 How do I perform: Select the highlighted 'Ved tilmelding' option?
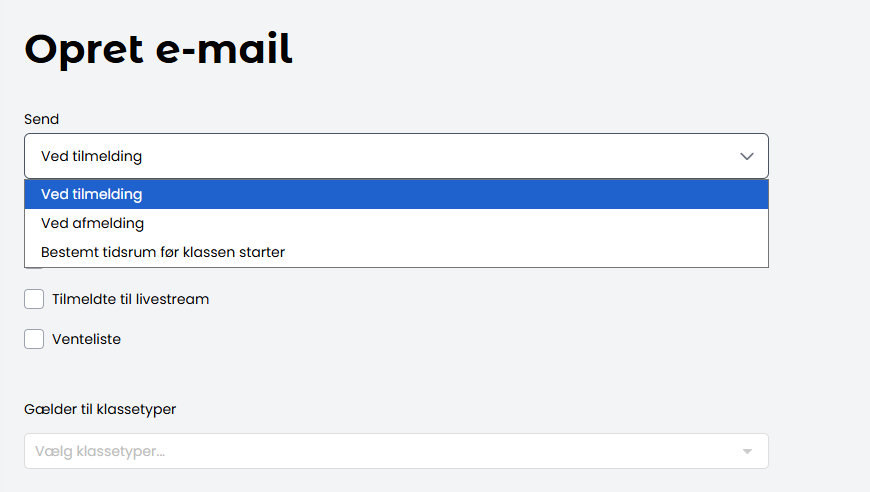click(92, 194)
